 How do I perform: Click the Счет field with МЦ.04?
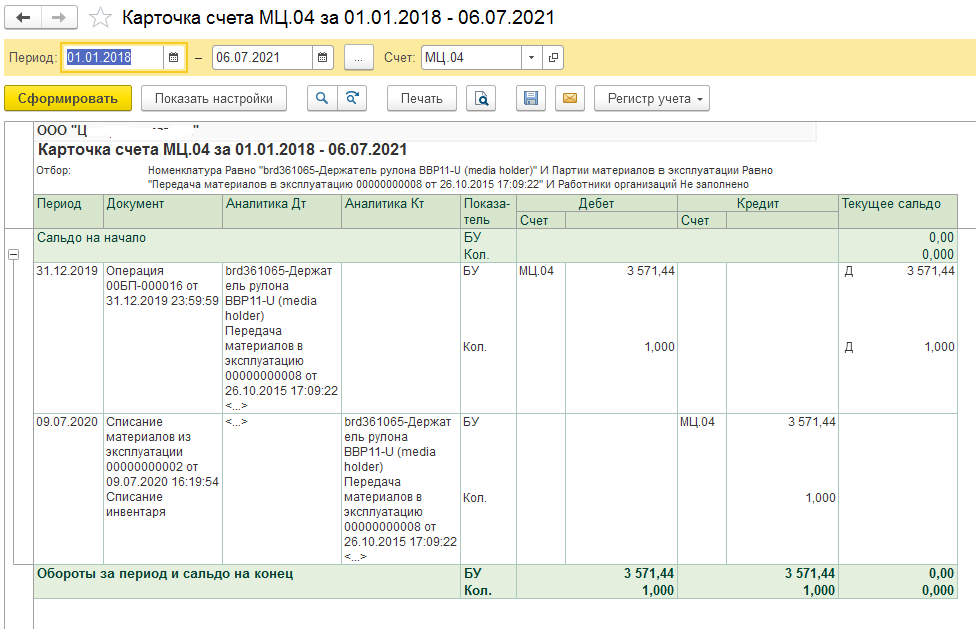tap(471, 57)
